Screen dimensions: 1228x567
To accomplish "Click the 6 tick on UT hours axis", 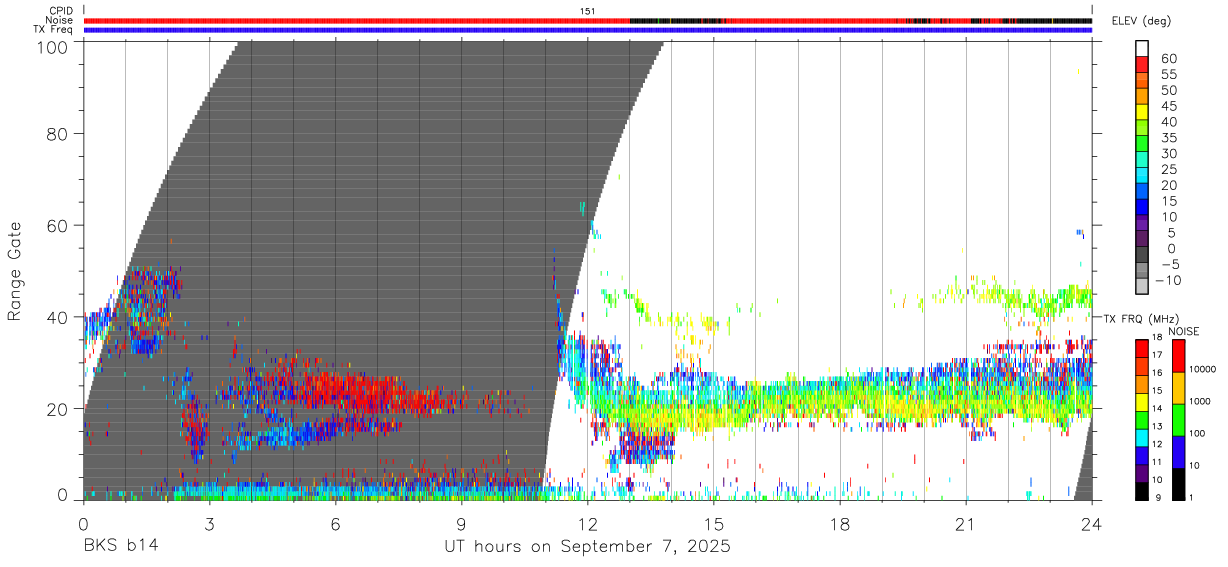I will tap(335, 523).
